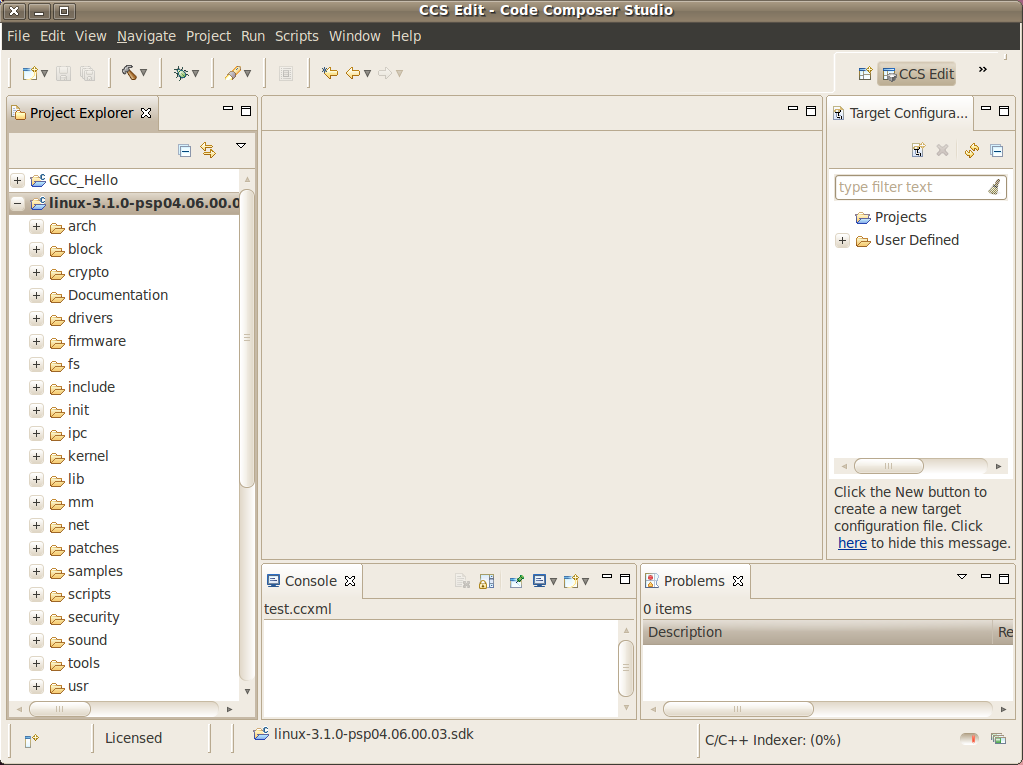Select the CCS Edit perspective button
Viewport: 1023px width, 765px height.
[916, 73]
